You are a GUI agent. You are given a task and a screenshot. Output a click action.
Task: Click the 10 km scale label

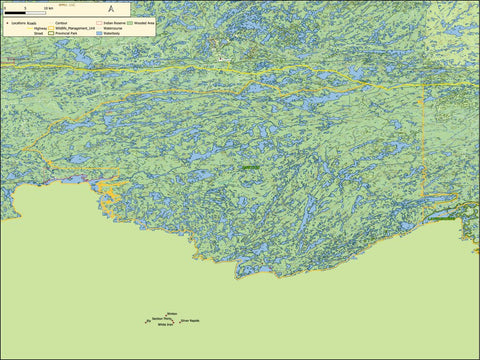click(x=48, y=8)
